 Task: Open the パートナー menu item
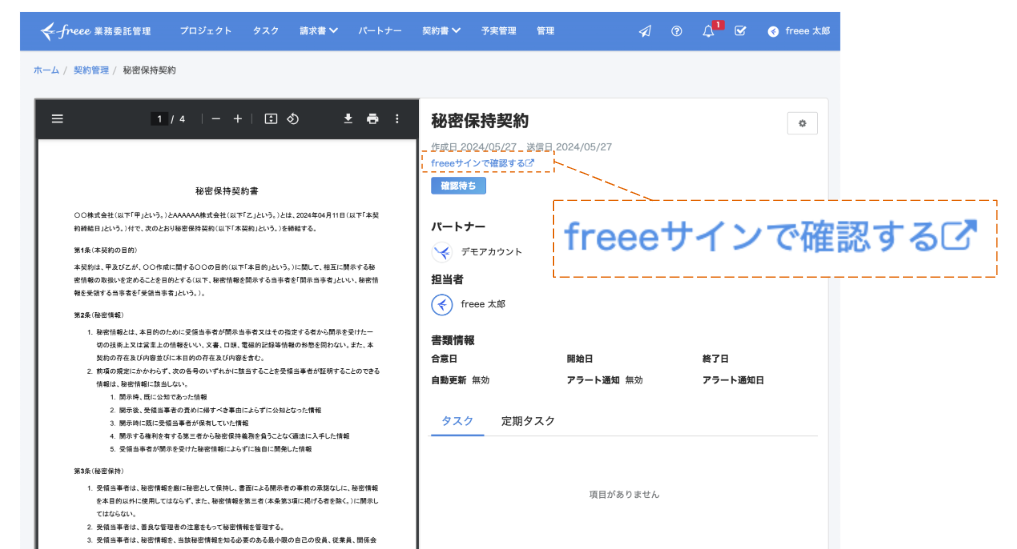click(380, 30)
